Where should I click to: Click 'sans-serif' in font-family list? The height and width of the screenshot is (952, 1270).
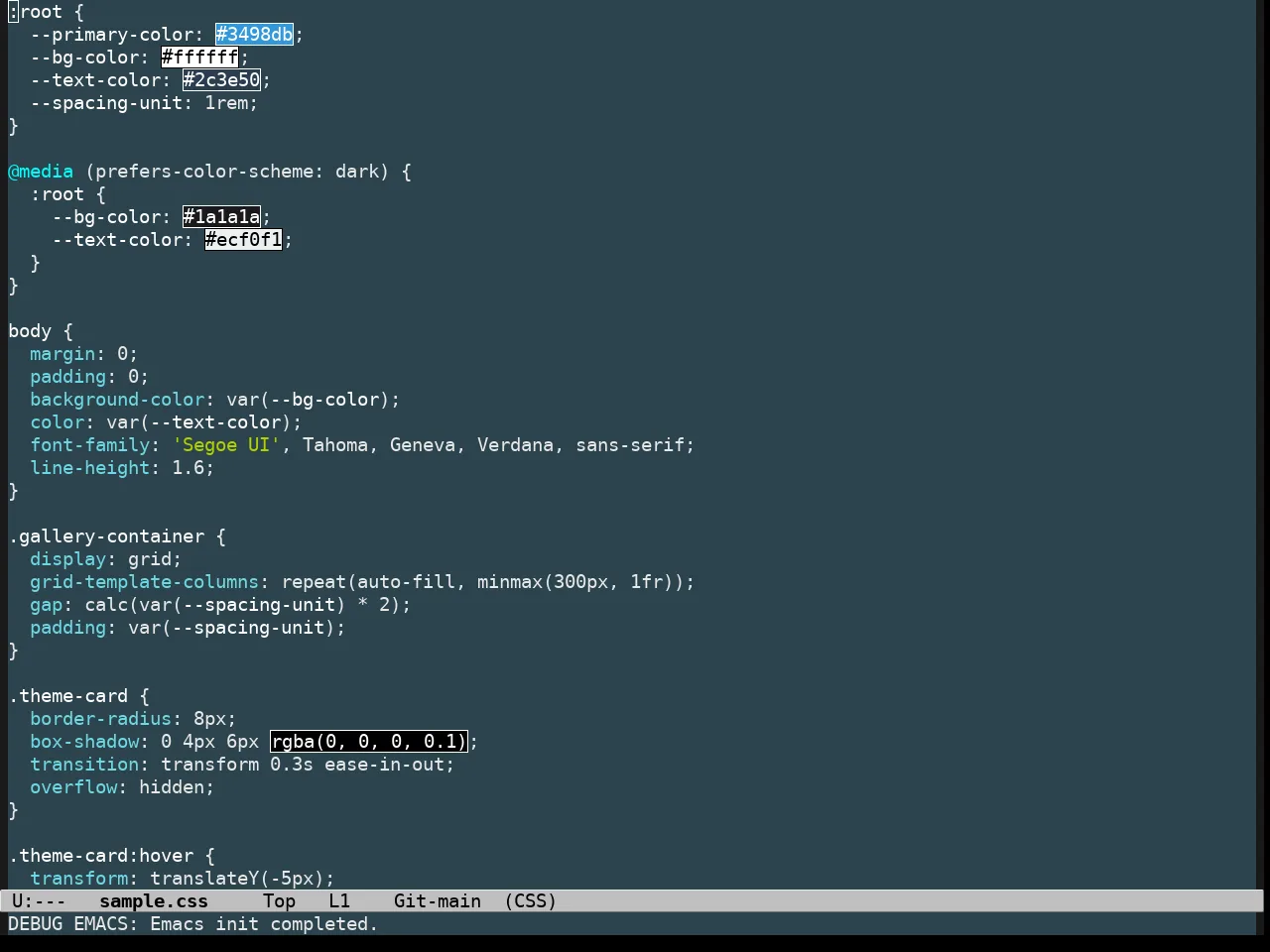click(x=630, y=445)
